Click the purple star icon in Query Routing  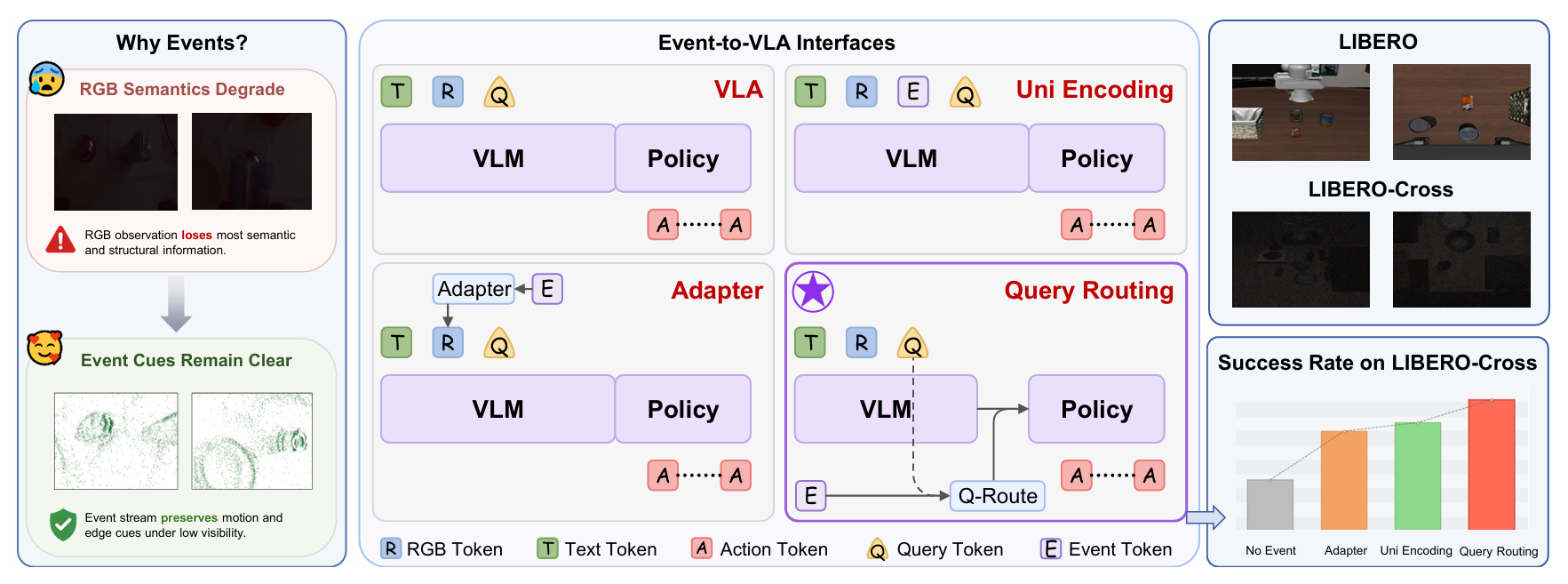point(813,291)
